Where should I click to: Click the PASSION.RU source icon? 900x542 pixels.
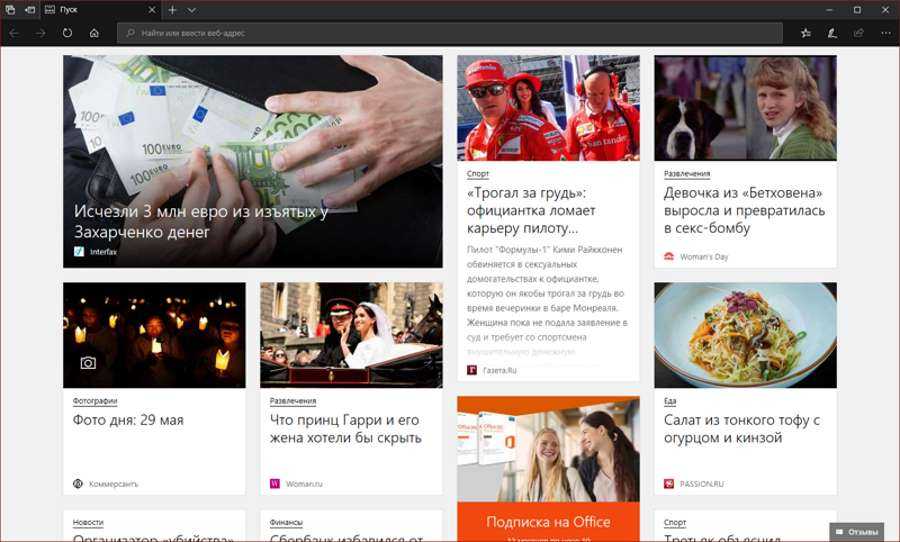(669, 484)
